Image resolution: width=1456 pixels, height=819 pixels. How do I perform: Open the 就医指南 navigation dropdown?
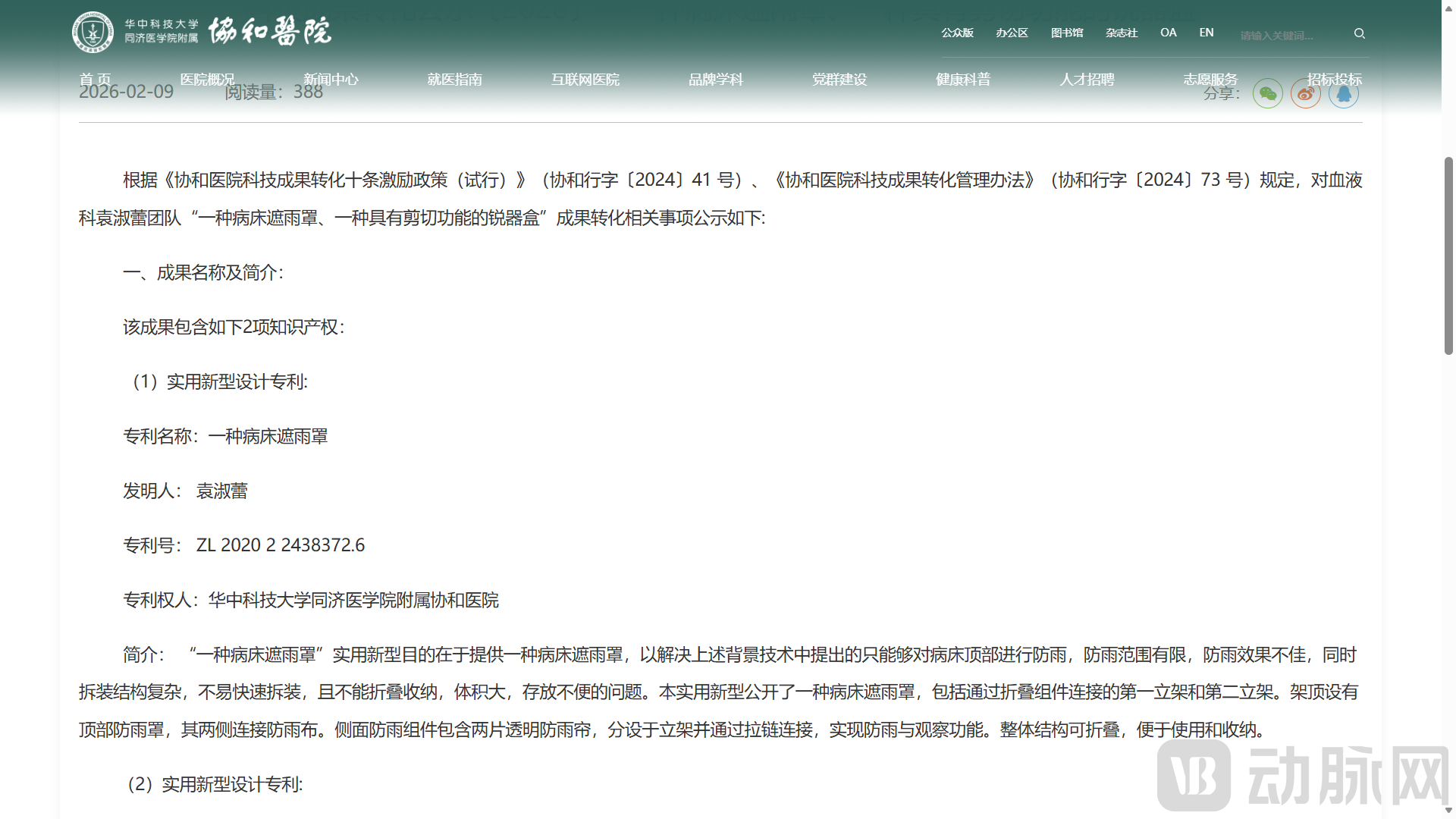click(x=455, y=79)
